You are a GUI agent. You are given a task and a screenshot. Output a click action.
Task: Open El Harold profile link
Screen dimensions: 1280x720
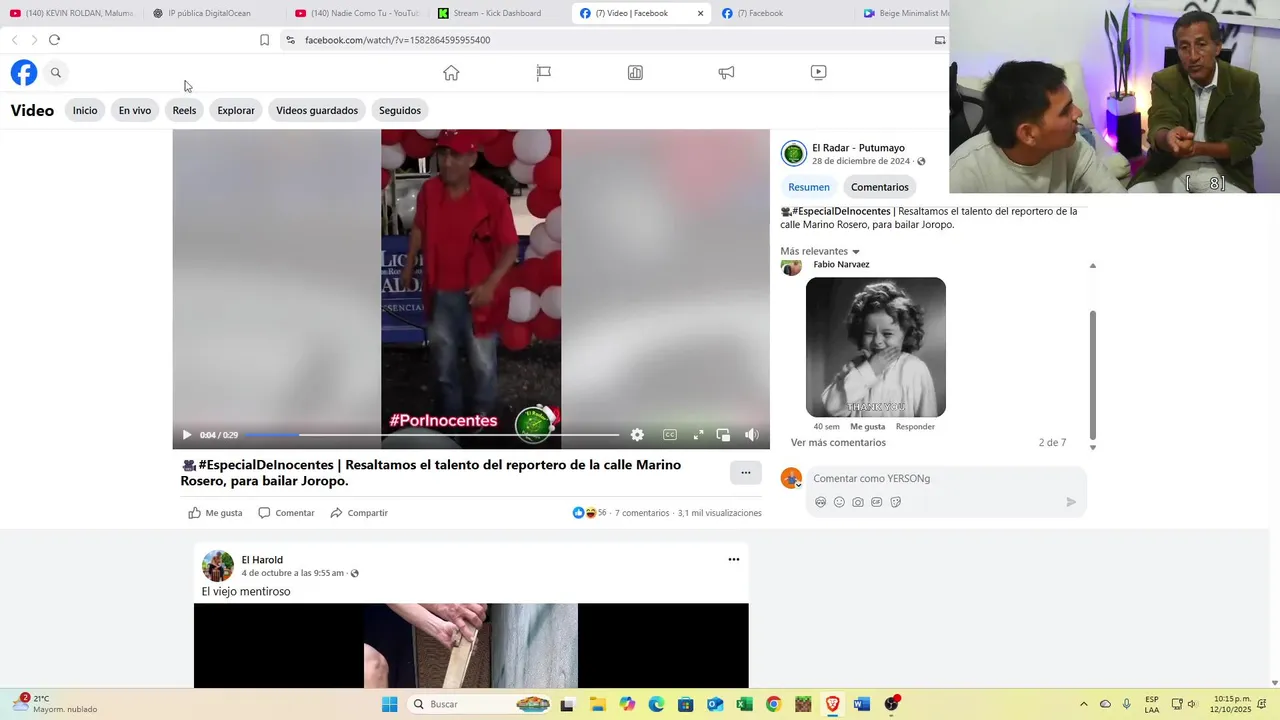(x=262, y=560)
